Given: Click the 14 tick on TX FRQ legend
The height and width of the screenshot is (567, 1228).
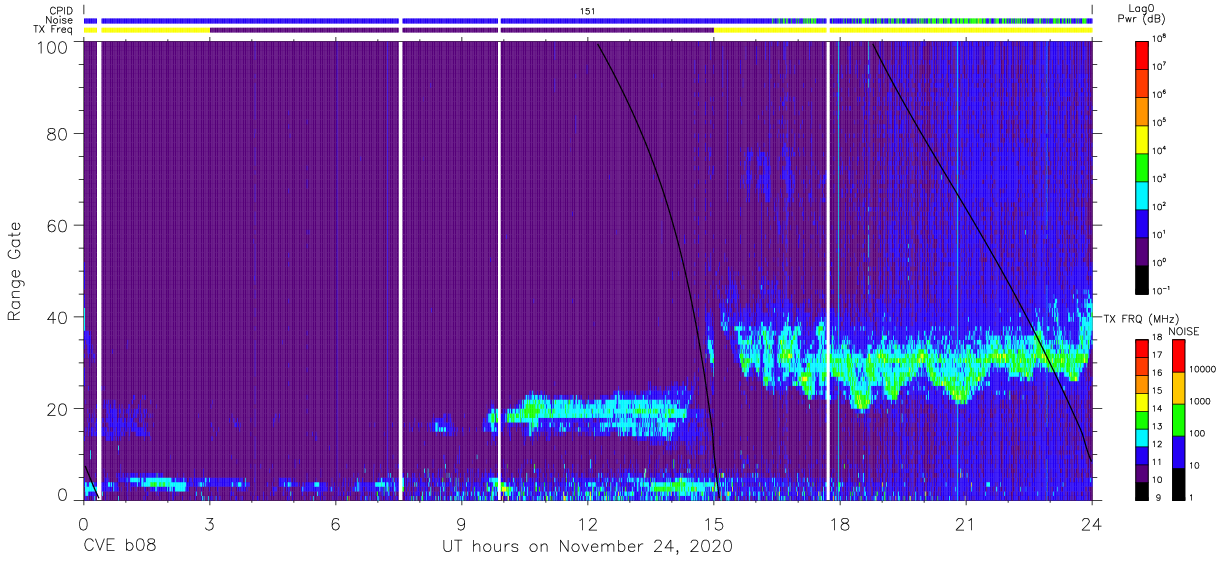Looking at the screenshot, I should click(x=1158, y=408).
